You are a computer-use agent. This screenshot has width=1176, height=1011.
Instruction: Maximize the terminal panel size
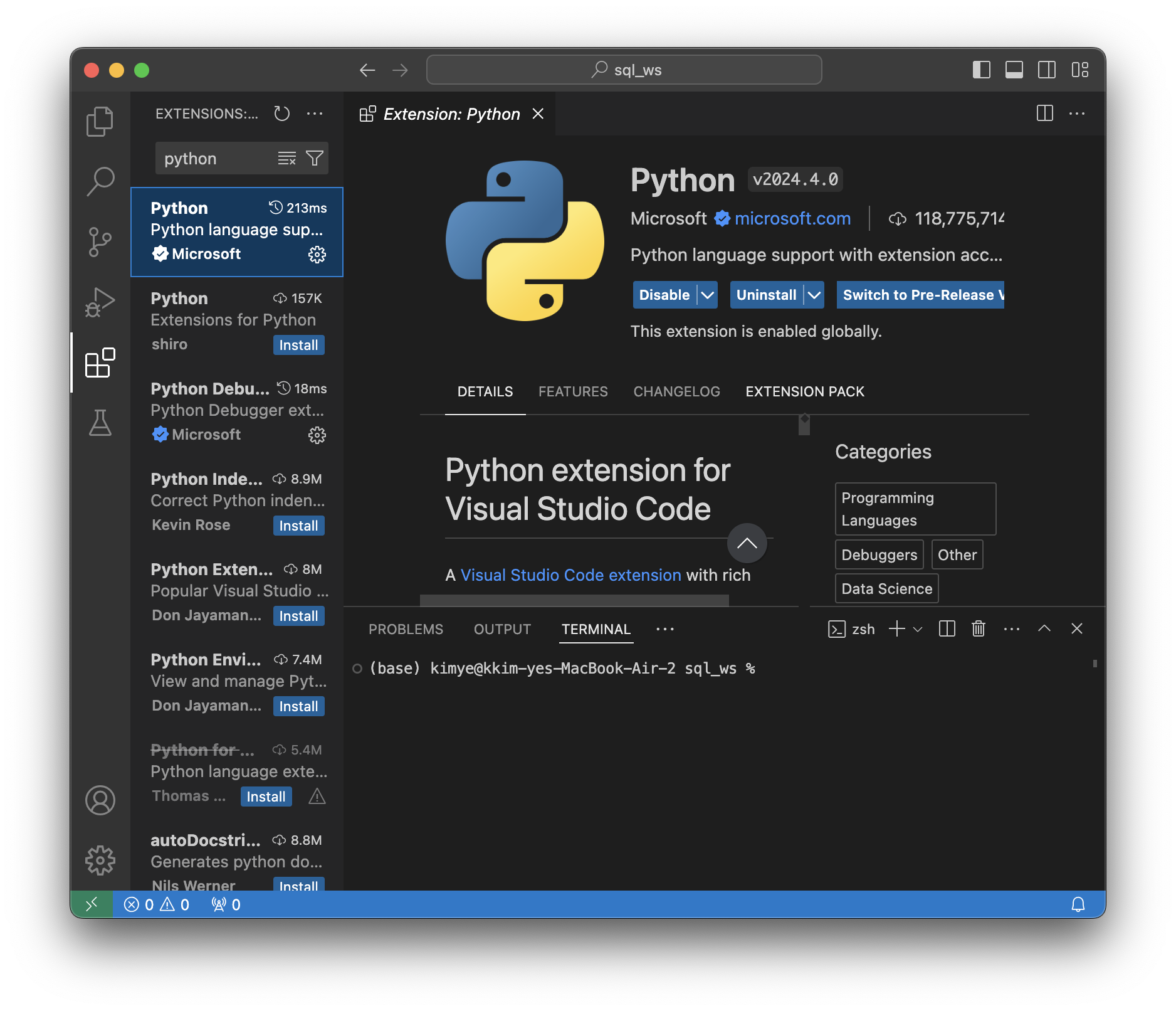click(x=1044, y=628)
